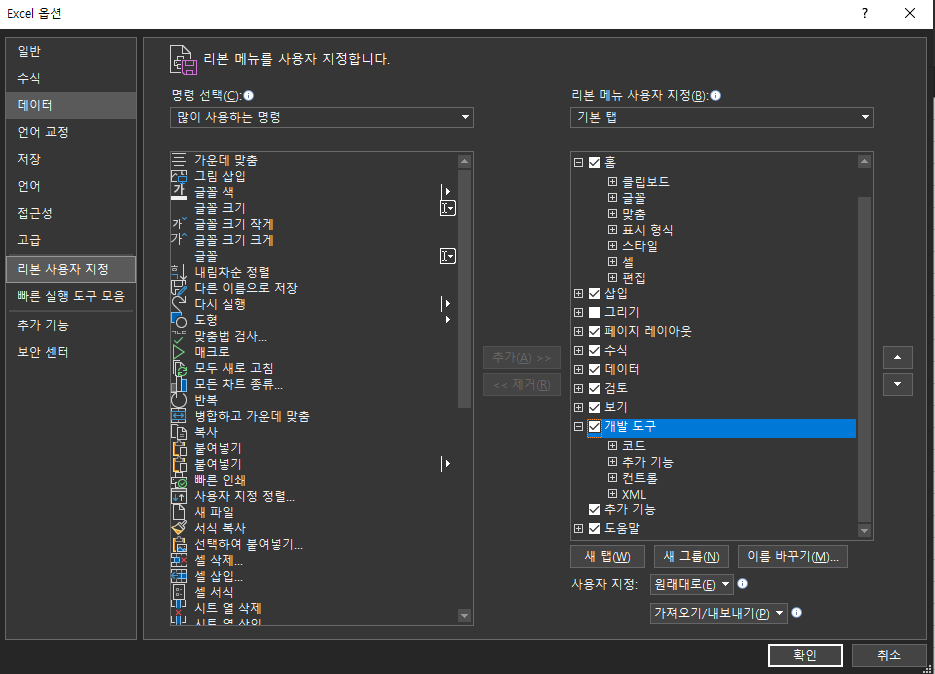
Task: Enable the 그리기 tab checkbox
Action: [595, 312]
